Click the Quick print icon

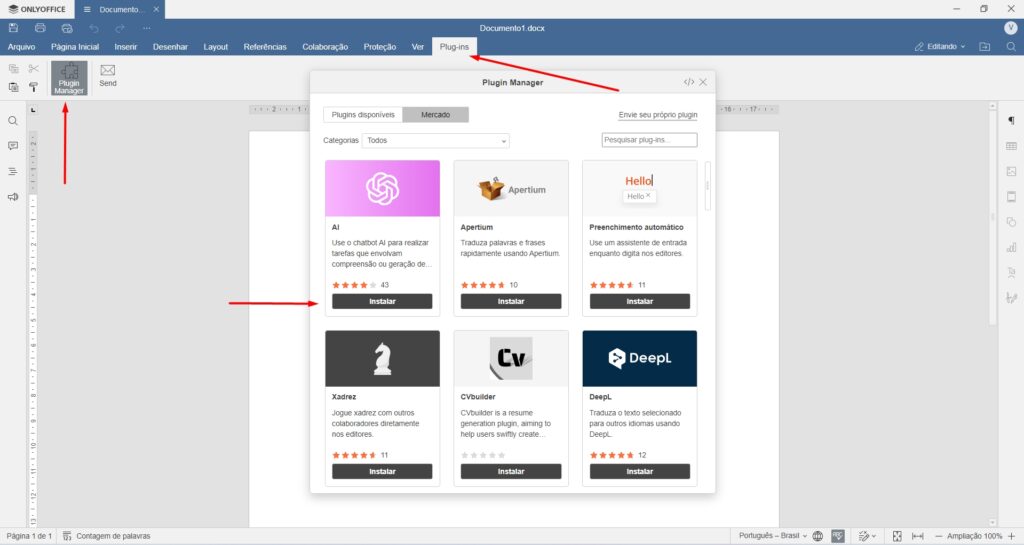(x=67, y=28)
